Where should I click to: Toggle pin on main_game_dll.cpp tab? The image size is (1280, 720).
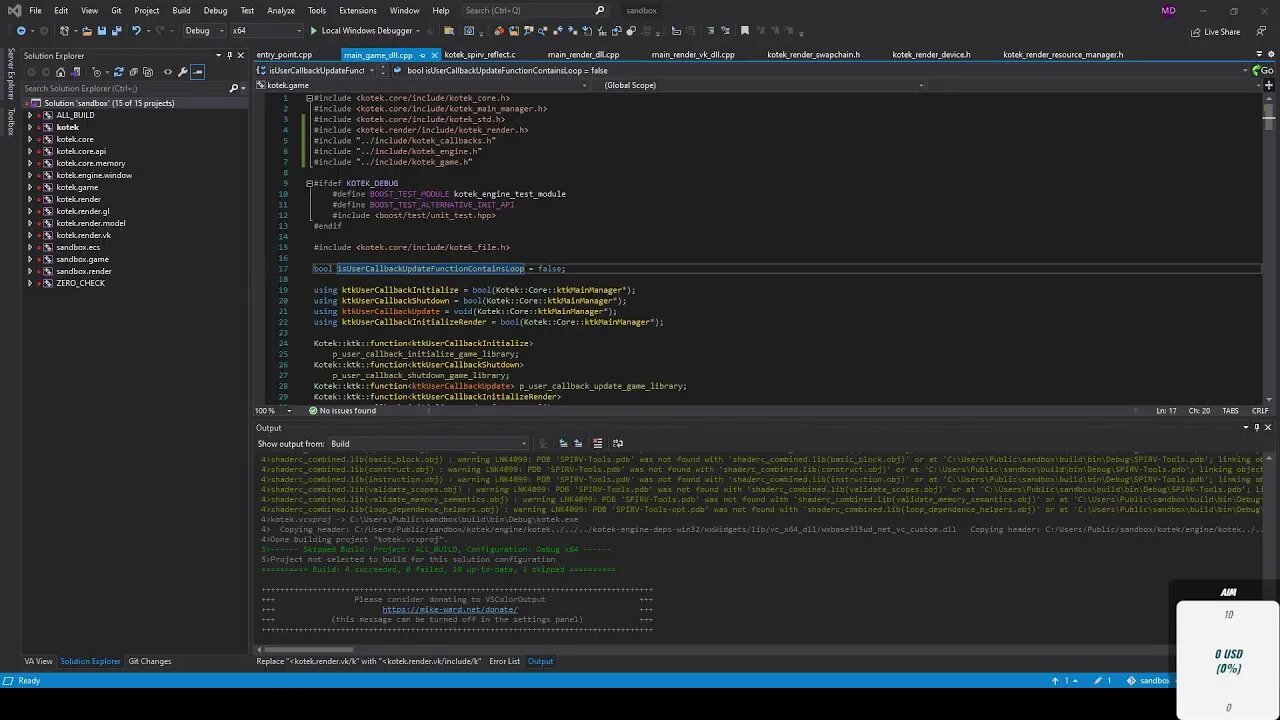(422, 55)
